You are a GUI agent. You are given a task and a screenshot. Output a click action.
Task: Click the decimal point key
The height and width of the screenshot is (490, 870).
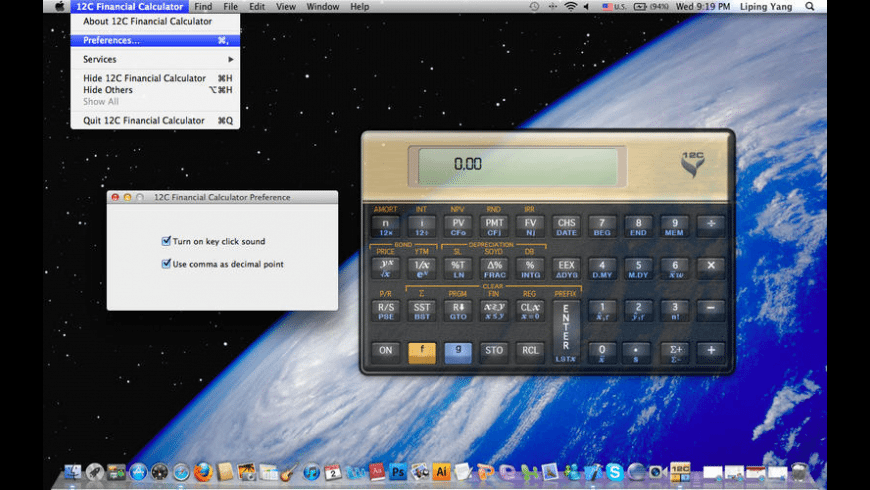(638, 352)
